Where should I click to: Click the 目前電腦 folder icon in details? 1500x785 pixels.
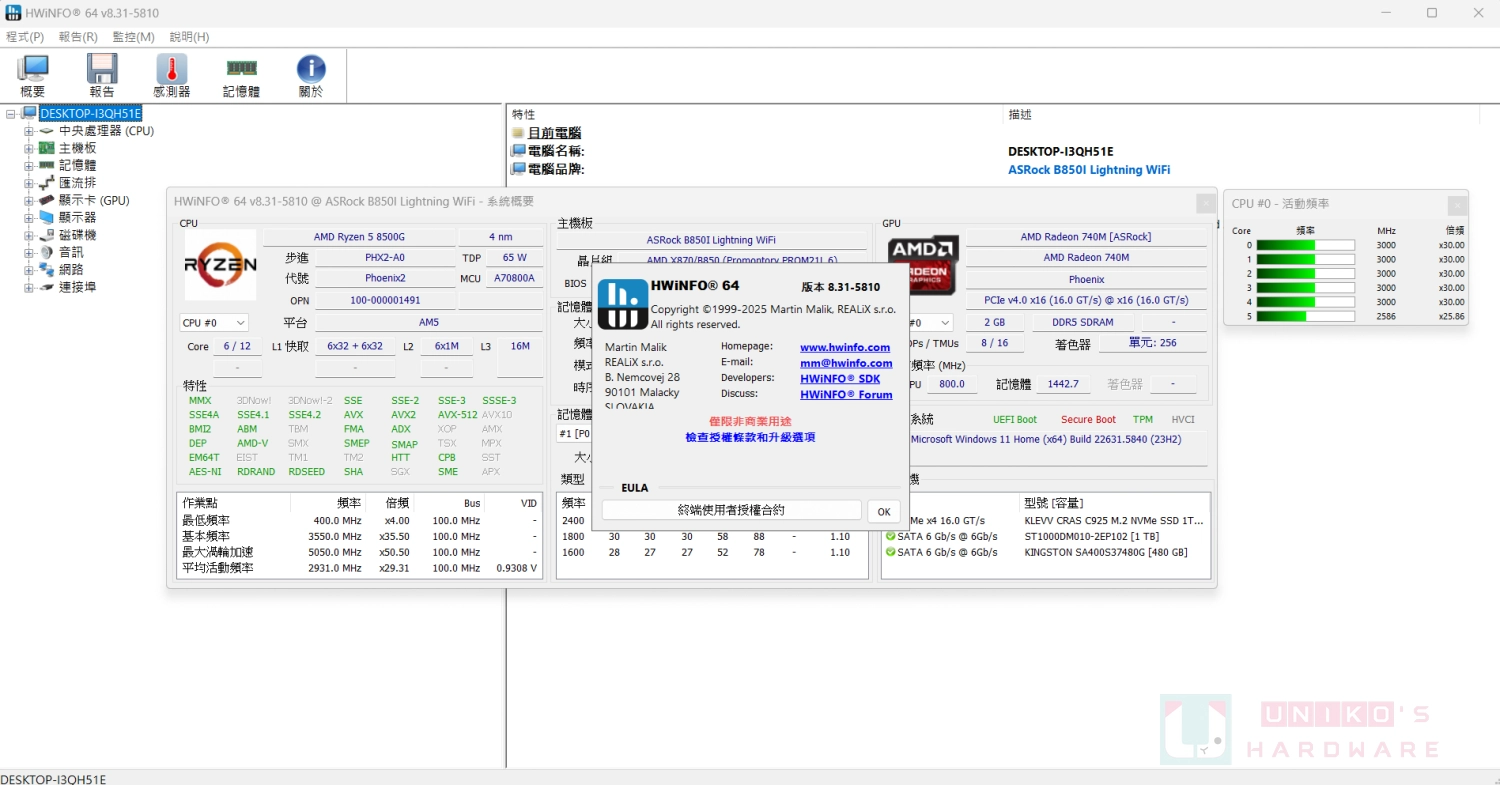pyautogui.click(x=518, y=133)
